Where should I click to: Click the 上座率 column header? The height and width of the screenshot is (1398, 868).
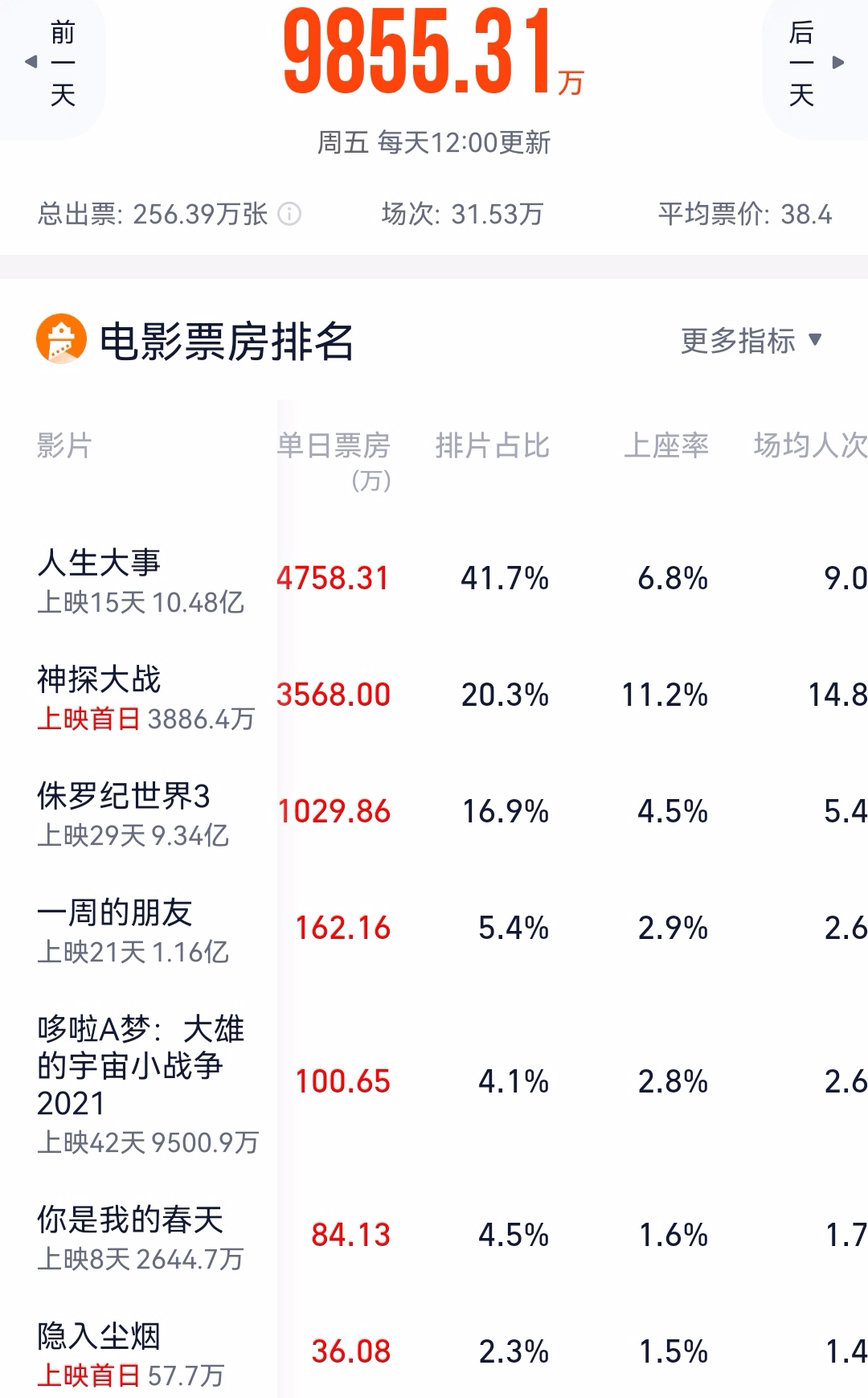666,445
